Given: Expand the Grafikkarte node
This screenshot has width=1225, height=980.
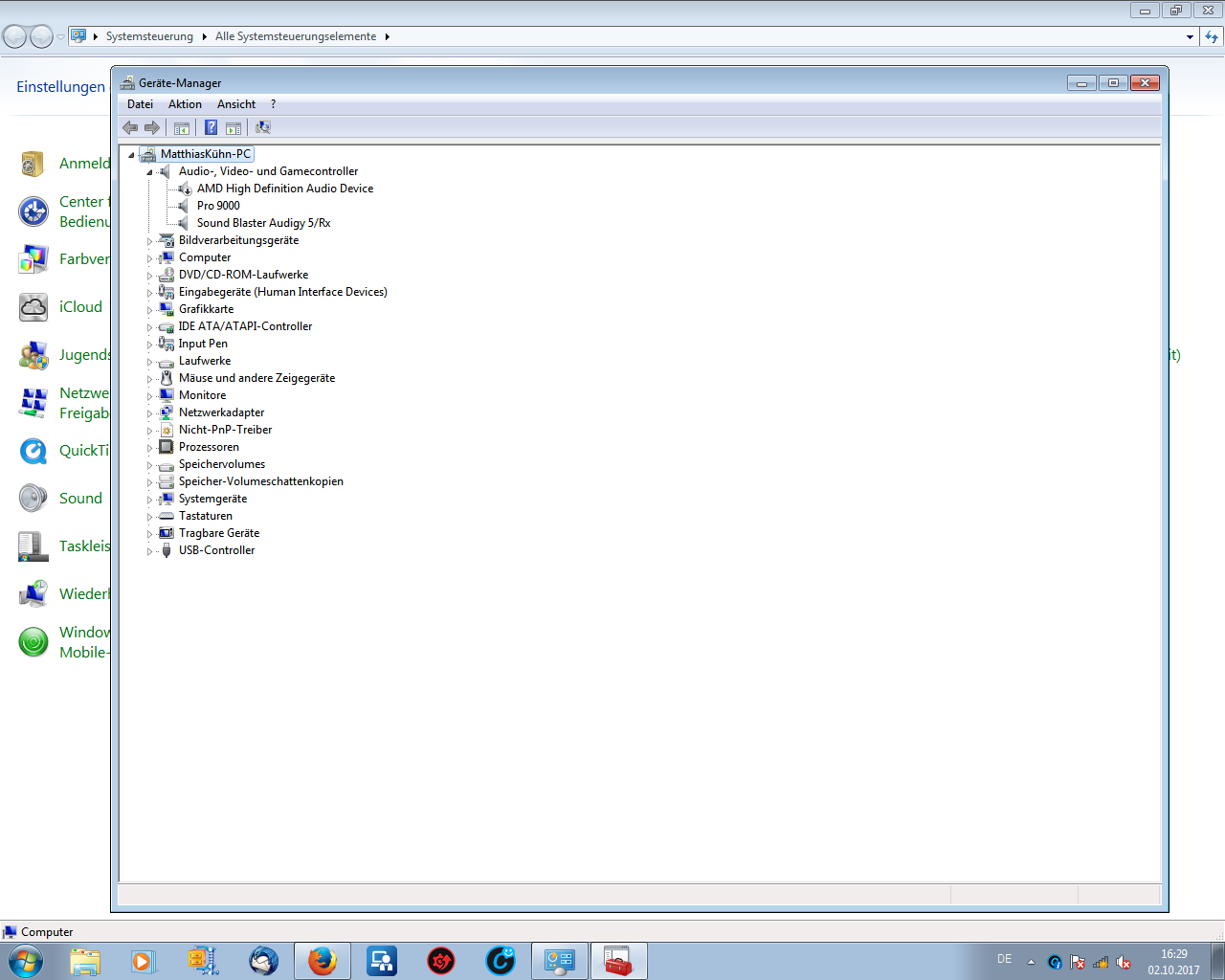Looking at the screenshot, I should [x=149, y=310].
